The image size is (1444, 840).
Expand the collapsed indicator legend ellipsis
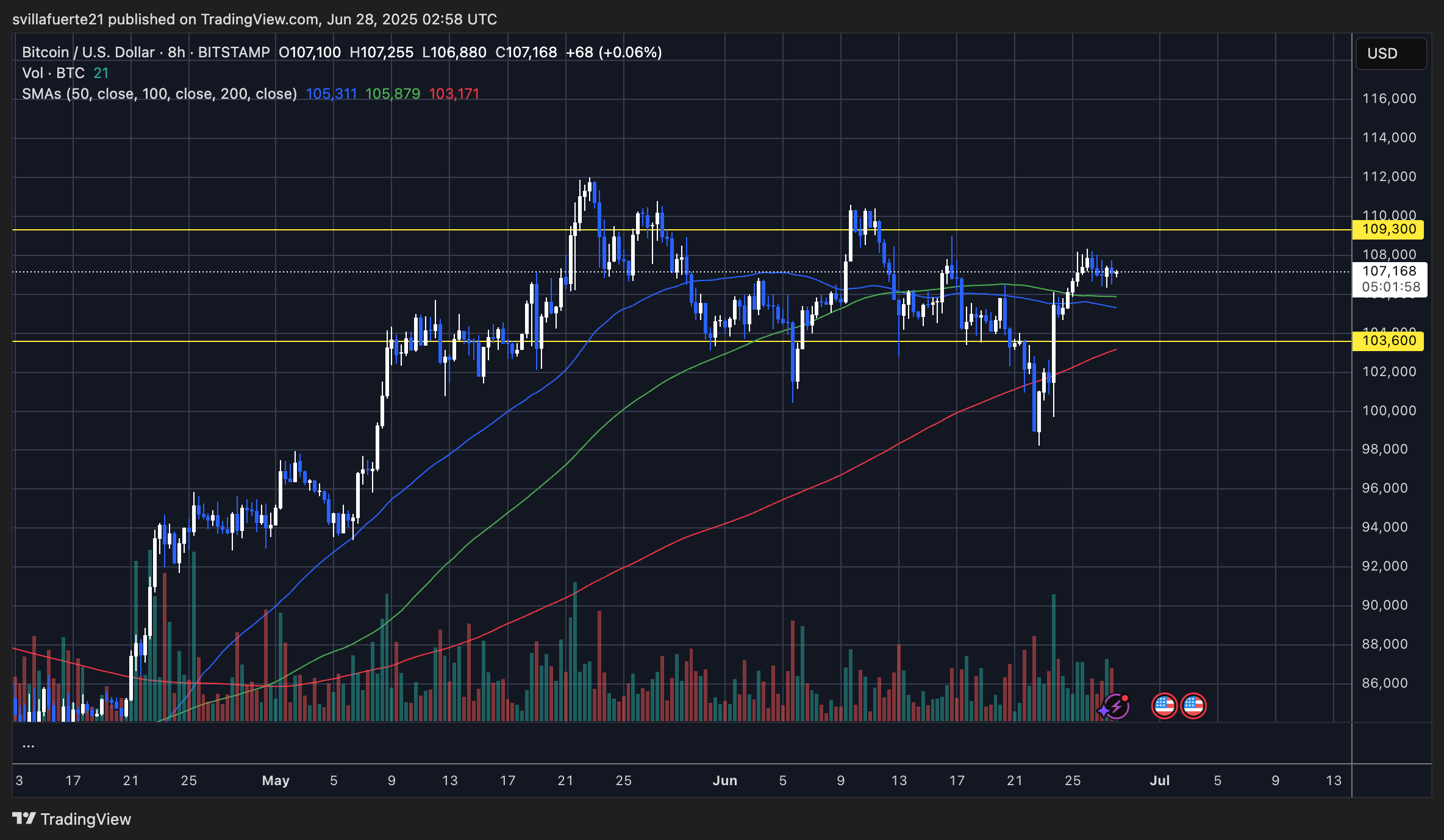tap(28, 745)
